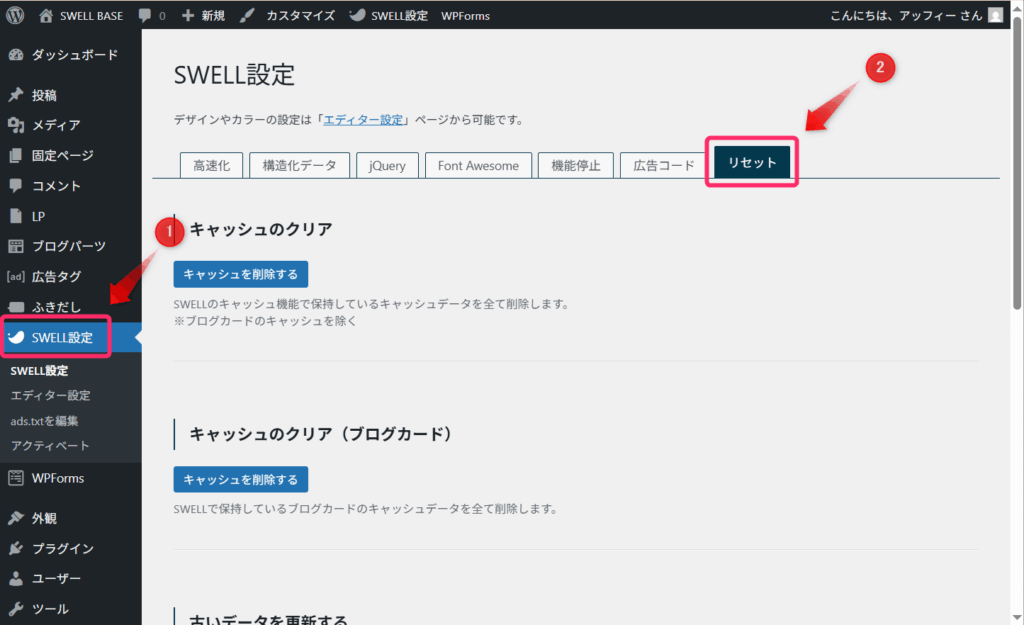
Task: Open エディター設定 submenu item
Action: click(x=50, y=396)
